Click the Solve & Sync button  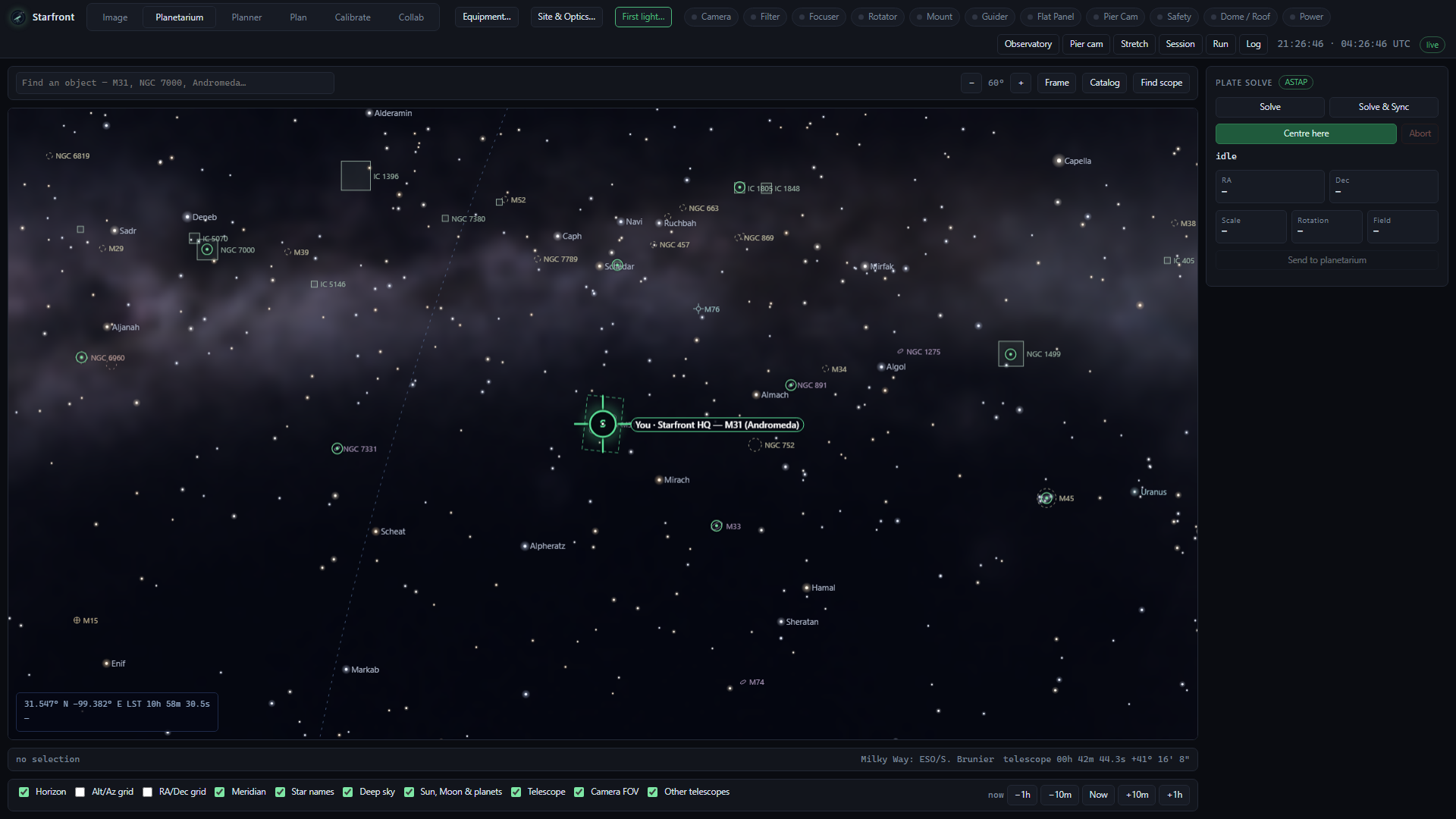point(1383,107)
